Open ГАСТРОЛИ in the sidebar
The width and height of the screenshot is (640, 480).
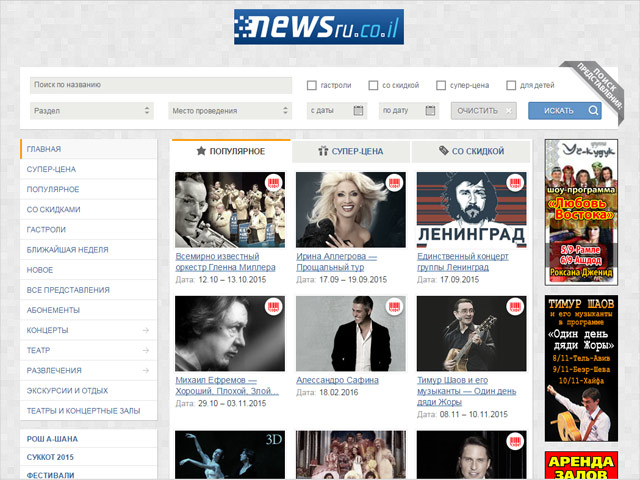tap(89, 229)
